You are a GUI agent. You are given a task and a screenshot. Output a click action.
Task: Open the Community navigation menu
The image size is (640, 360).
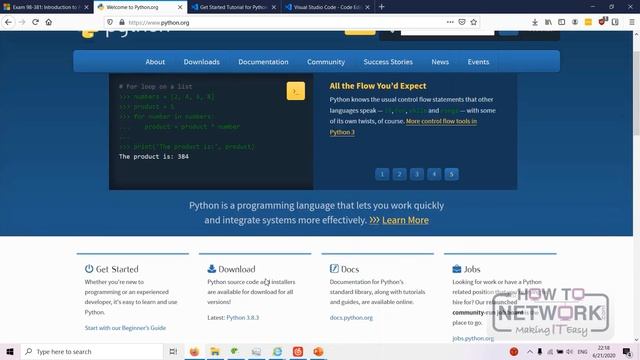coord(326,62)
